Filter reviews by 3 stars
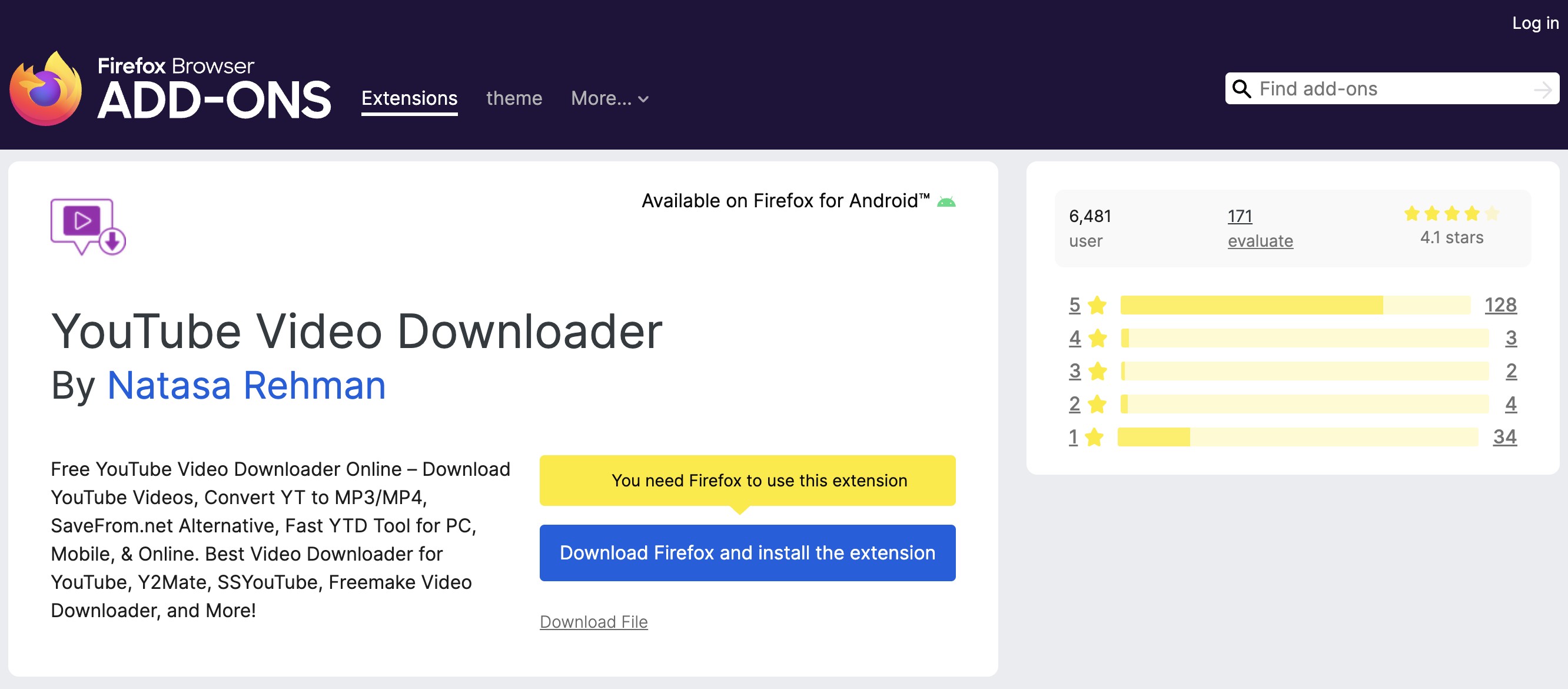This screenshot has height=689, width=1568. click(1074, 370)
